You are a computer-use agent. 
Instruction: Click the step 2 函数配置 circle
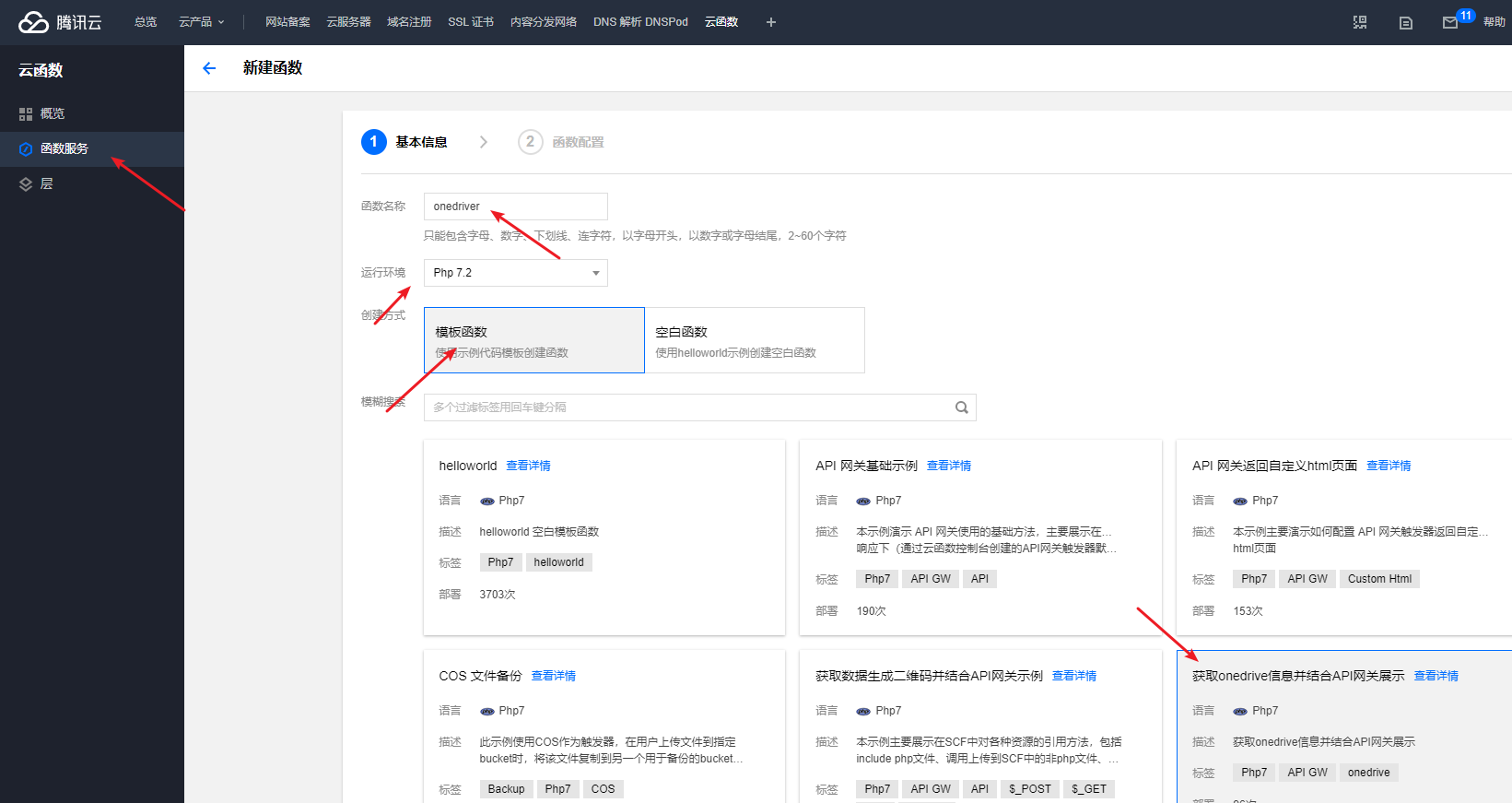click(530, 142)
